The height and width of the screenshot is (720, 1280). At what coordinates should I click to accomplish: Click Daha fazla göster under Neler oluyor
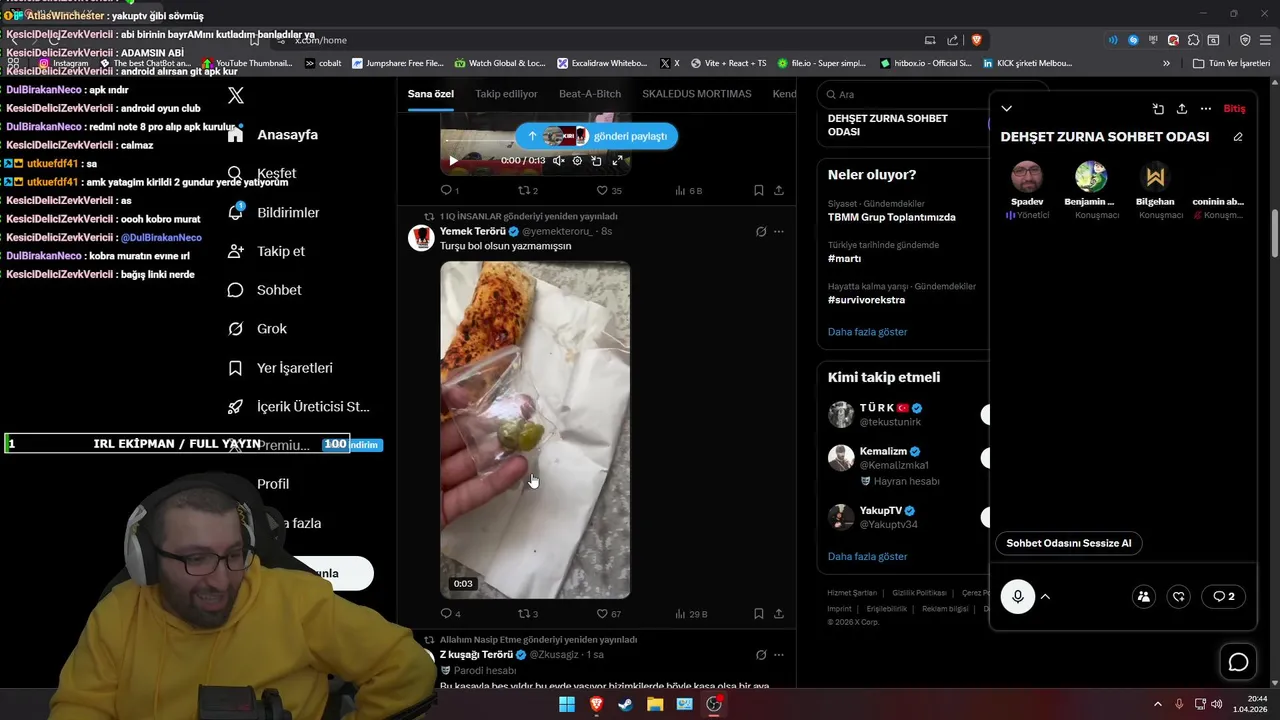(867, 332)
